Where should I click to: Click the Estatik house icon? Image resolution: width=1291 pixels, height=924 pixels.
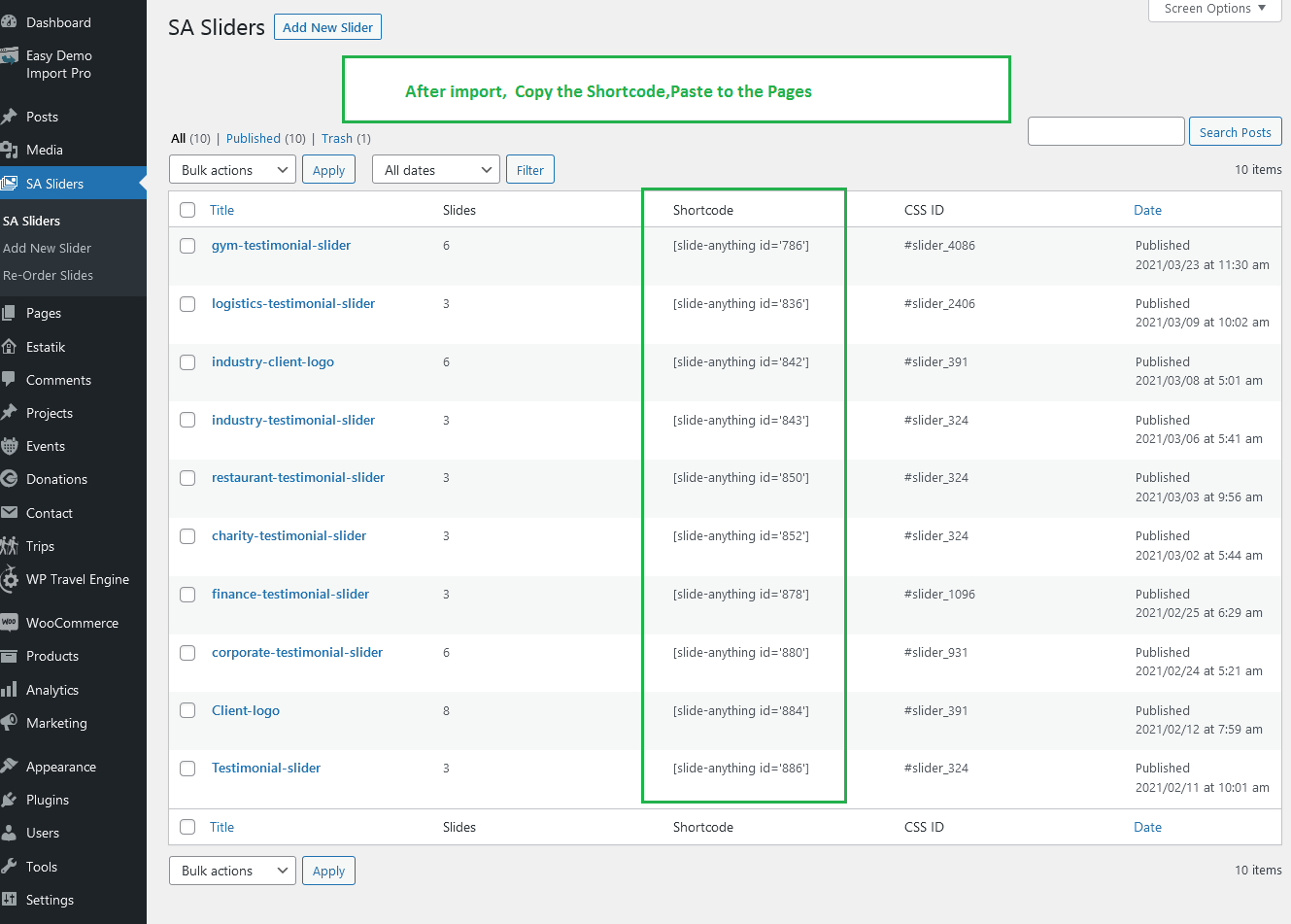[9, 347]
